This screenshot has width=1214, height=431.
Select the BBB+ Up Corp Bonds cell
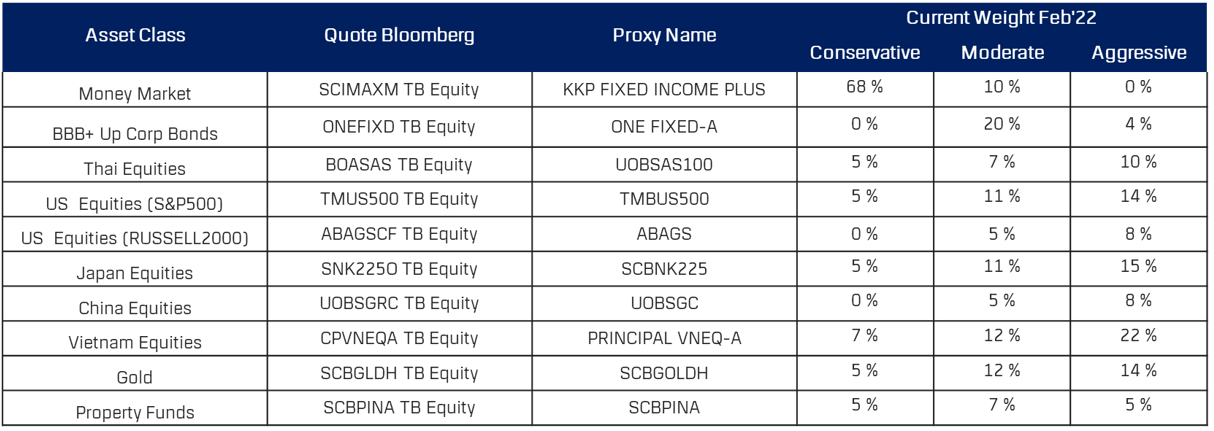pyautogui.click(x=135, y=133)
